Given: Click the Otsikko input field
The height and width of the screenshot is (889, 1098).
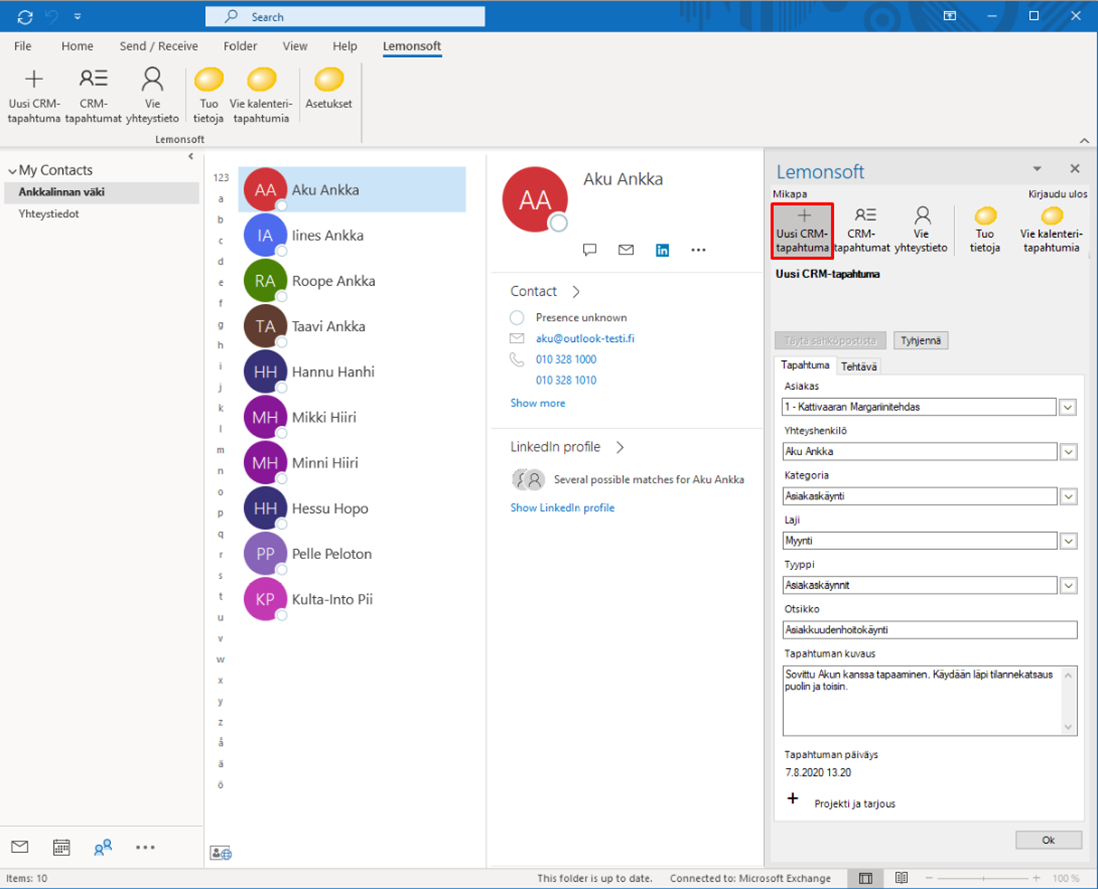Looking at the screenshot, I should pyautogui.click(x=930, y=630).
